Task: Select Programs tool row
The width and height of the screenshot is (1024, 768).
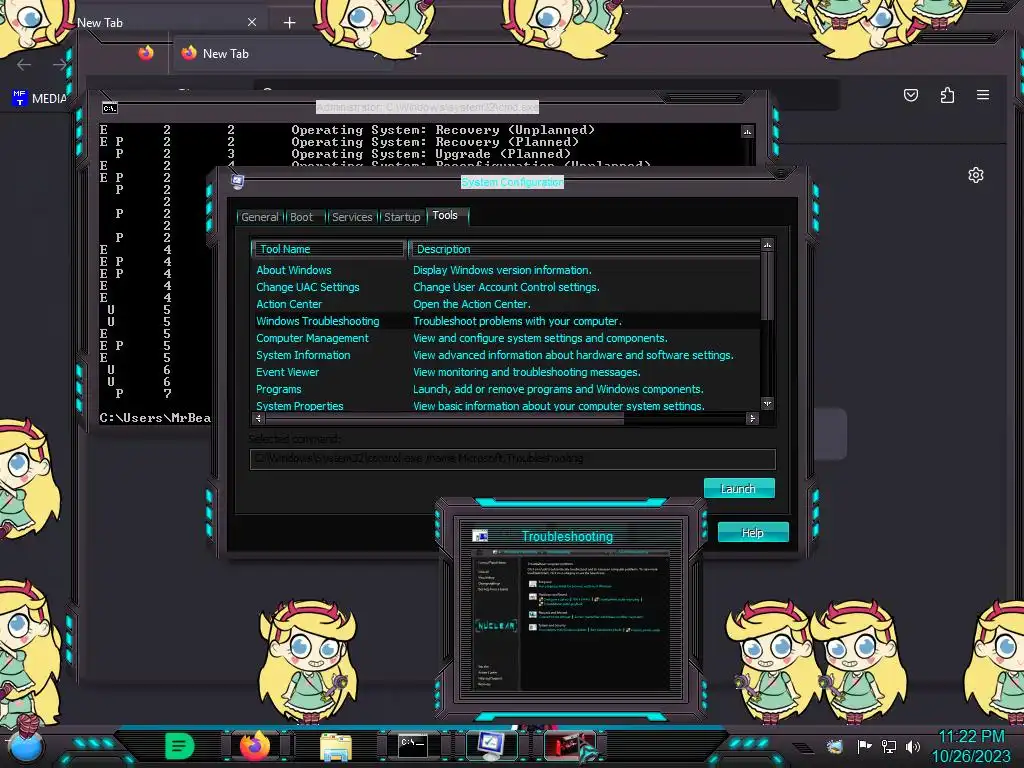Action: pos(506,389)
